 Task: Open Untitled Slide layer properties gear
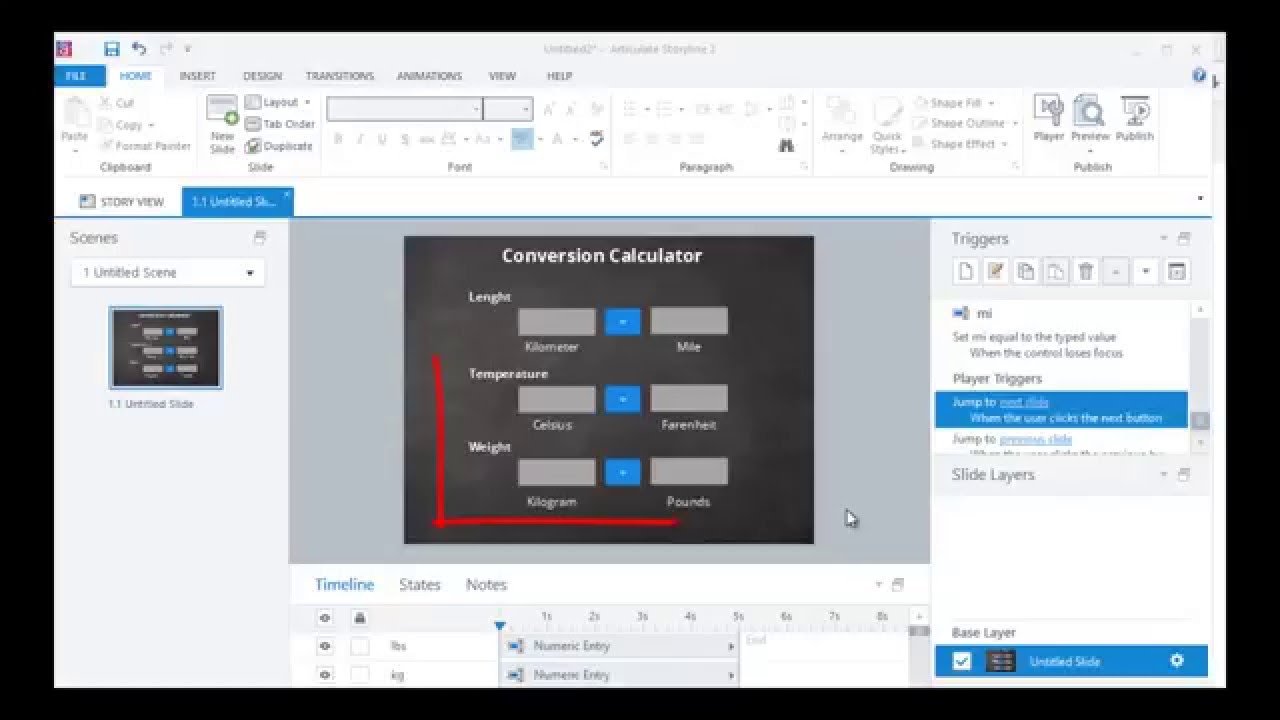[x=1177, y=661]
